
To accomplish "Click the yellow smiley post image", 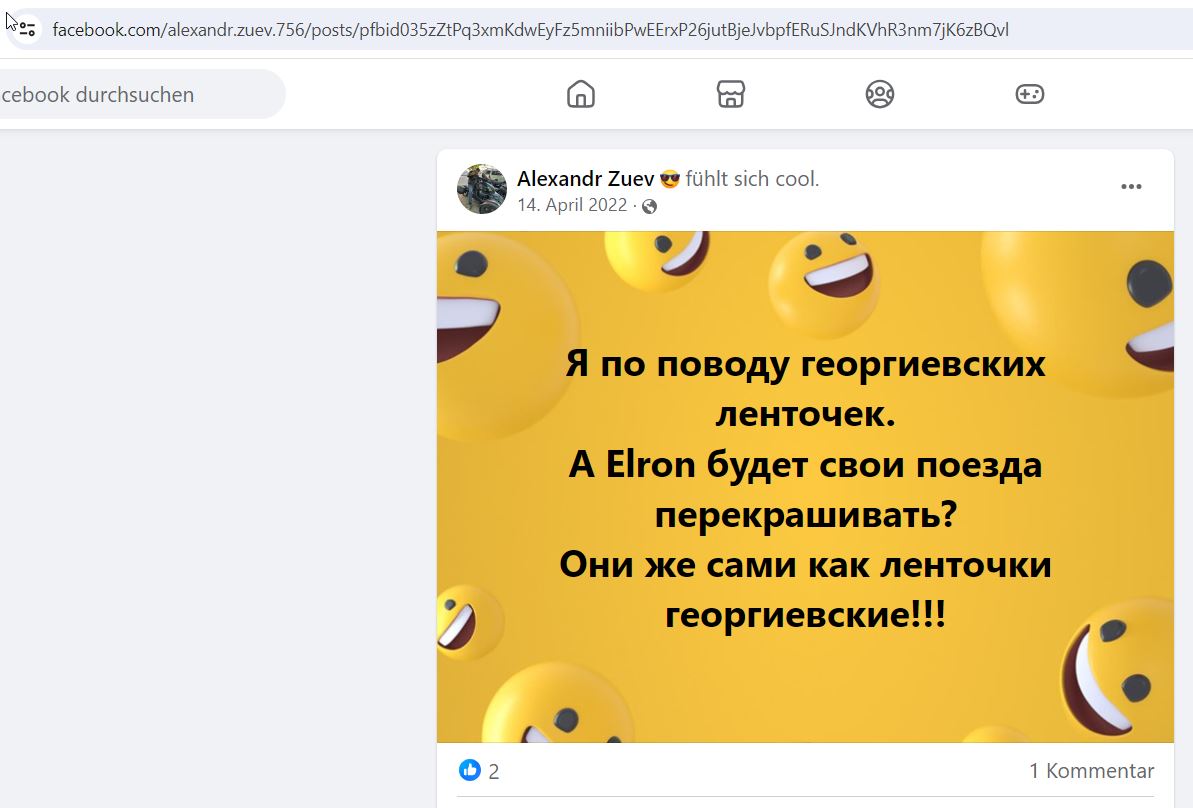I will point(805,487).
